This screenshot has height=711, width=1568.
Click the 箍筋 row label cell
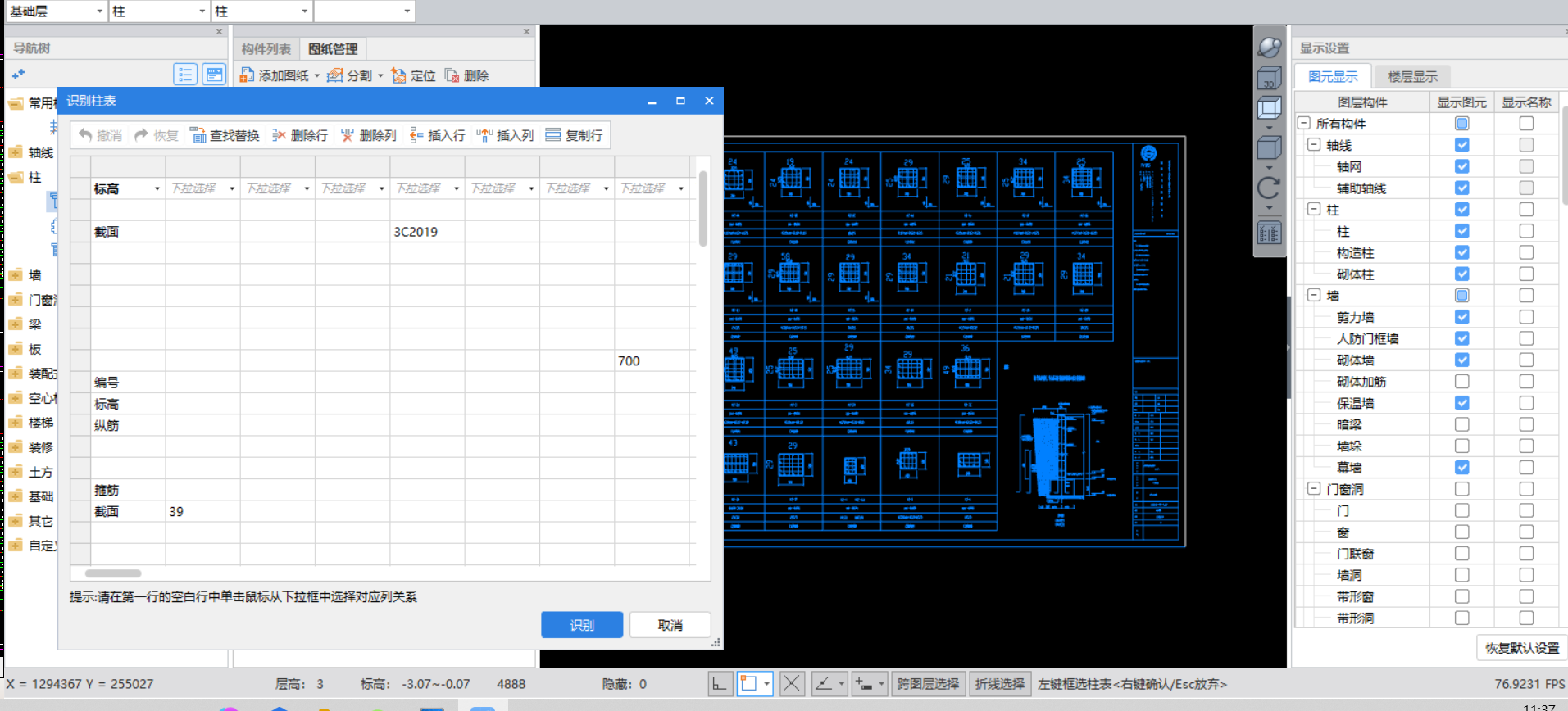click(128, 491)
